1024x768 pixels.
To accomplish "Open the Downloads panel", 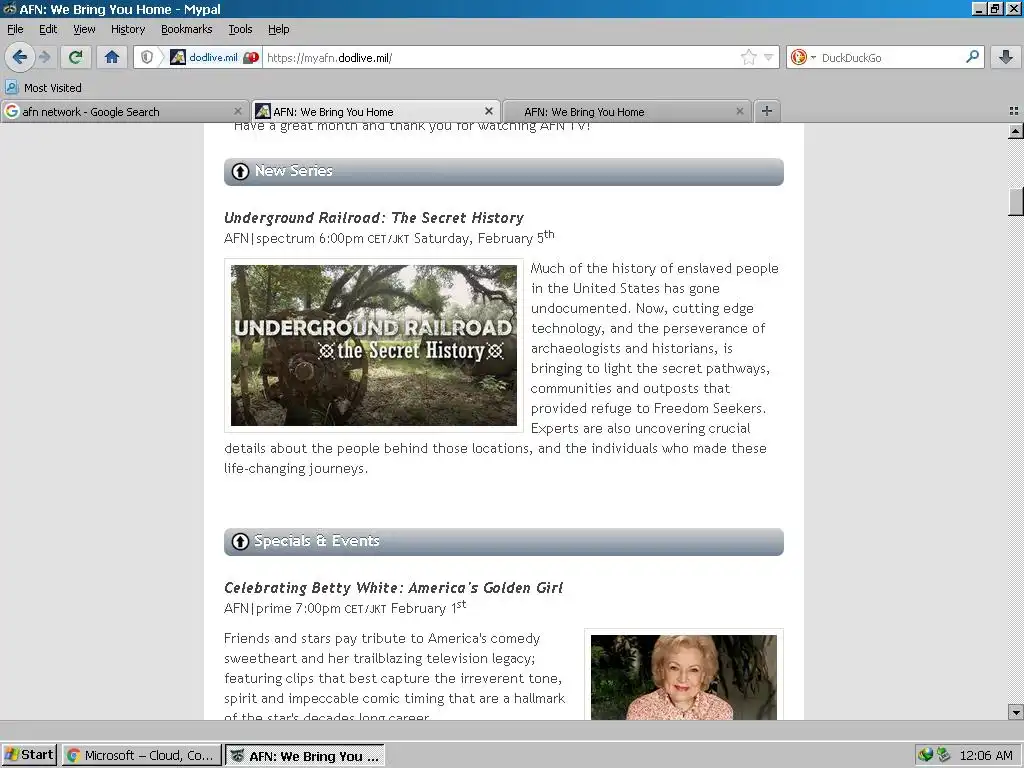I will pos(1006,57).
